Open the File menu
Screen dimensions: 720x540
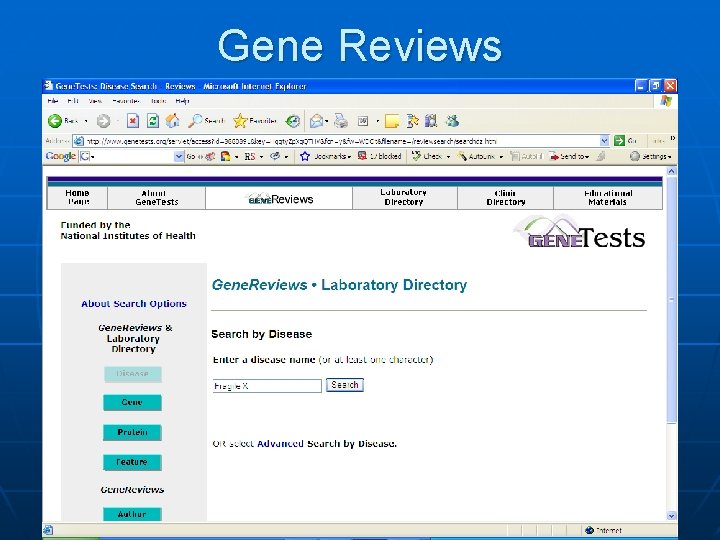[x=53, y=101]
